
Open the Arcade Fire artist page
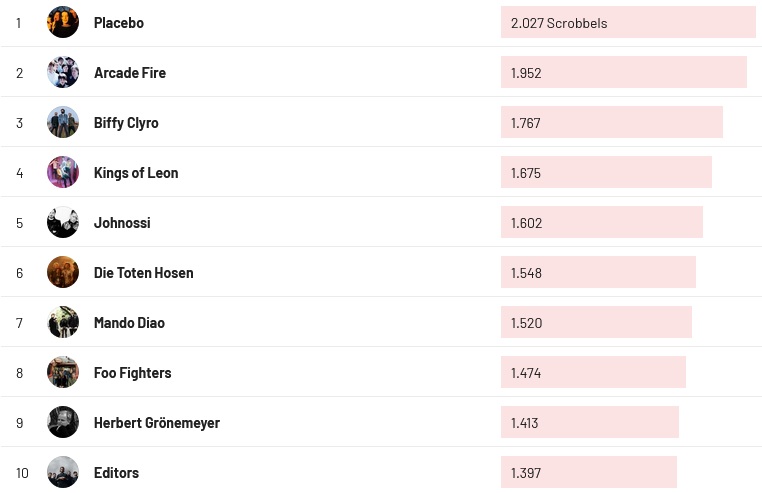pos(130,72)
